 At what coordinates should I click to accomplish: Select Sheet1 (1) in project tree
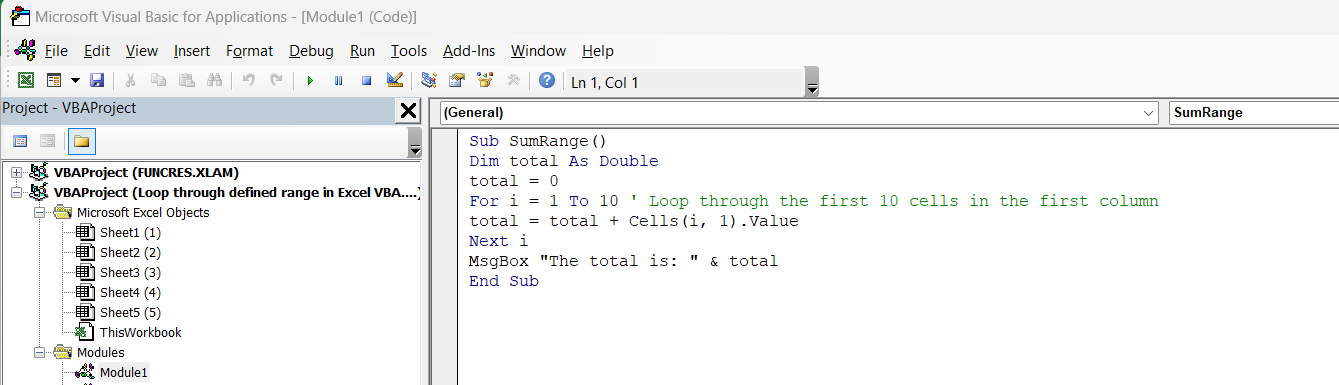(130, 232)
